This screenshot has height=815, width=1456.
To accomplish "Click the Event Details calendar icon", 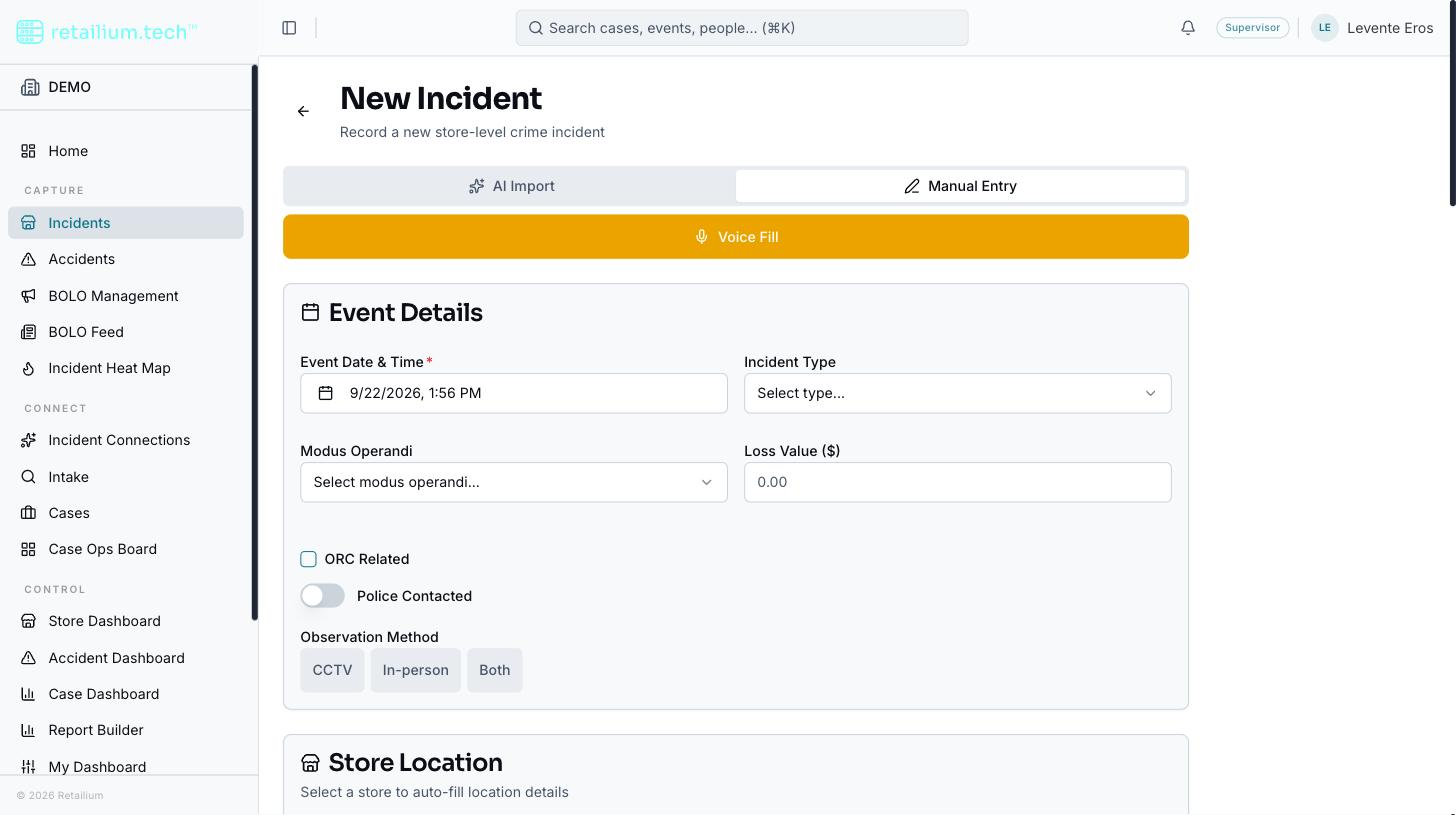I will pyautogui.click(x=310, y=313).
